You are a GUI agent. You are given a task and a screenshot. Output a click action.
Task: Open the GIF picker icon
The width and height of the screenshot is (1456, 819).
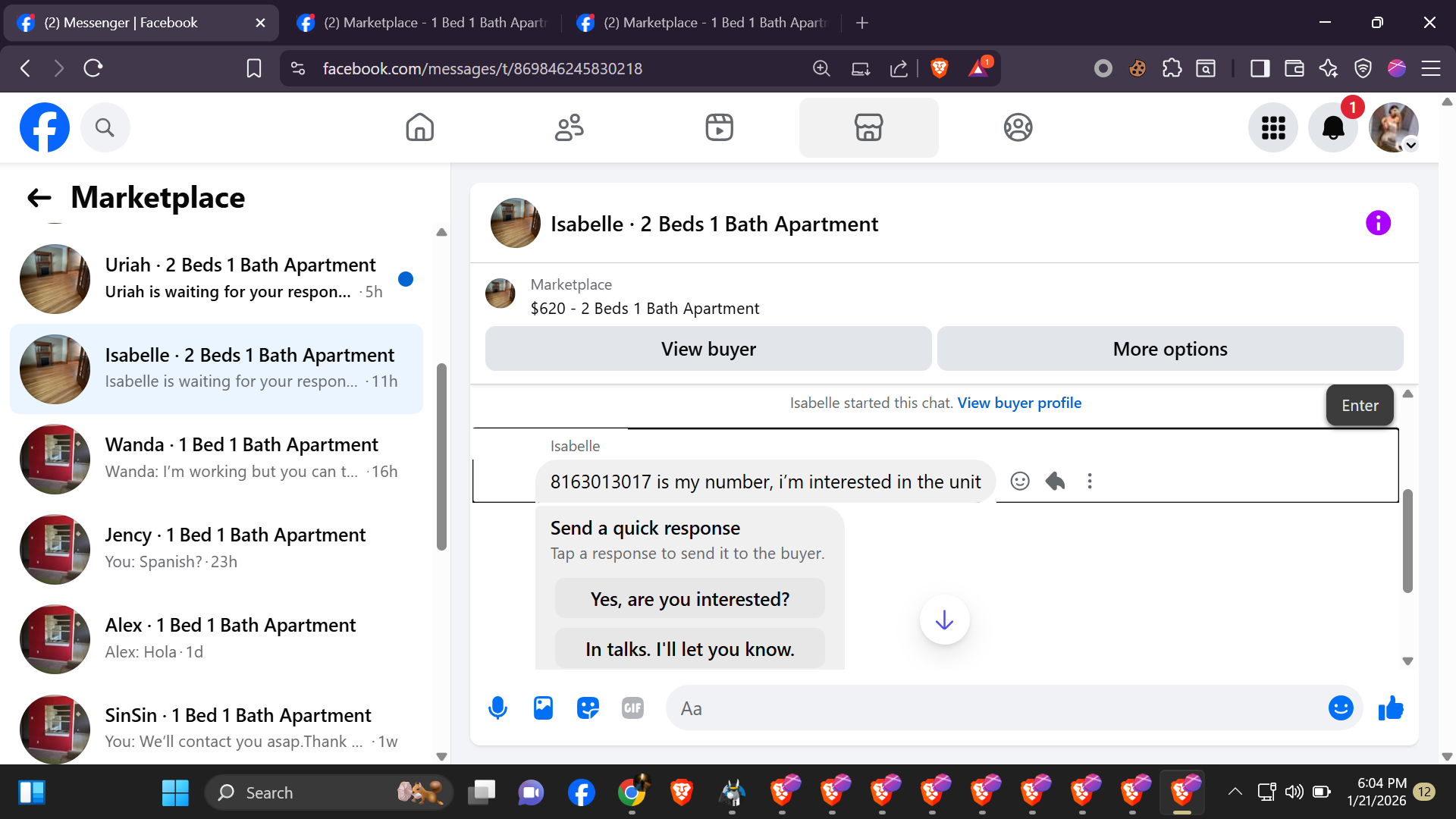[x=632, y=708]
